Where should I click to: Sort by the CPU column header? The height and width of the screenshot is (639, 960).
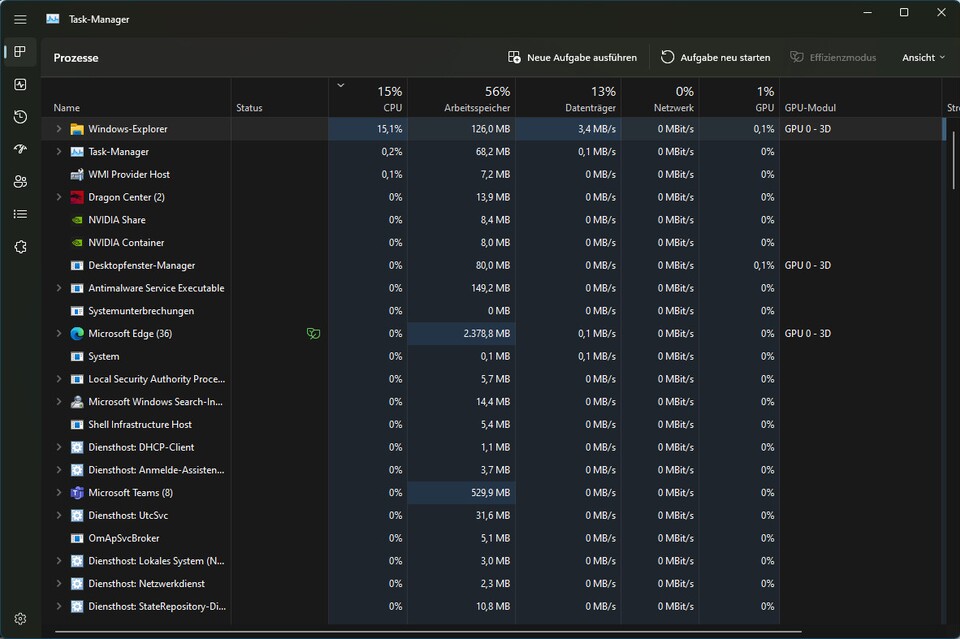click(x=368, y=97)
